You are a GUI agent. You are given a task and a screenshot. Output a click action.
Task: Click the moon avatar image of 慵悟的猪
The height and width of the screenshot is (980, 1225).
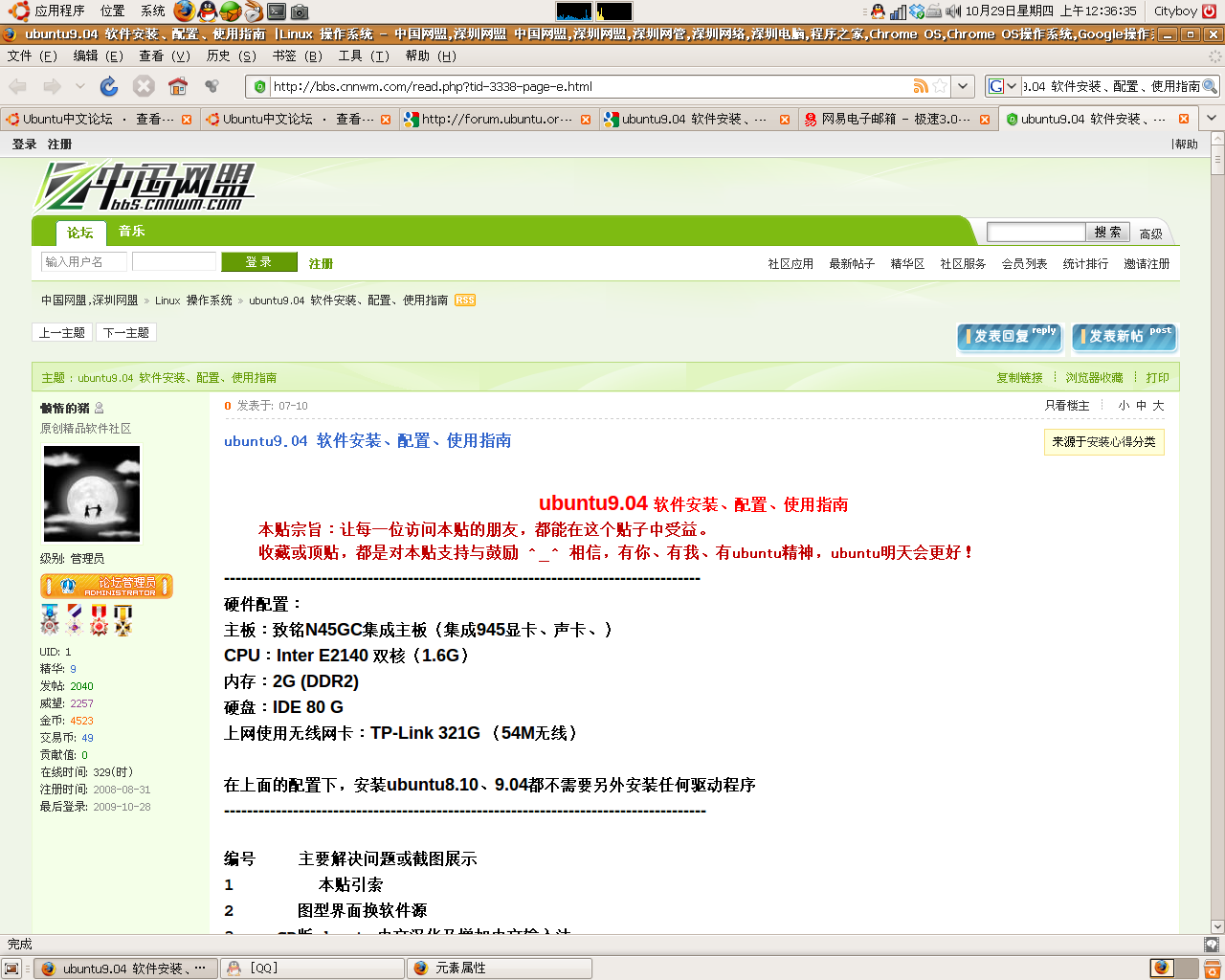click(x=92, y=494)
